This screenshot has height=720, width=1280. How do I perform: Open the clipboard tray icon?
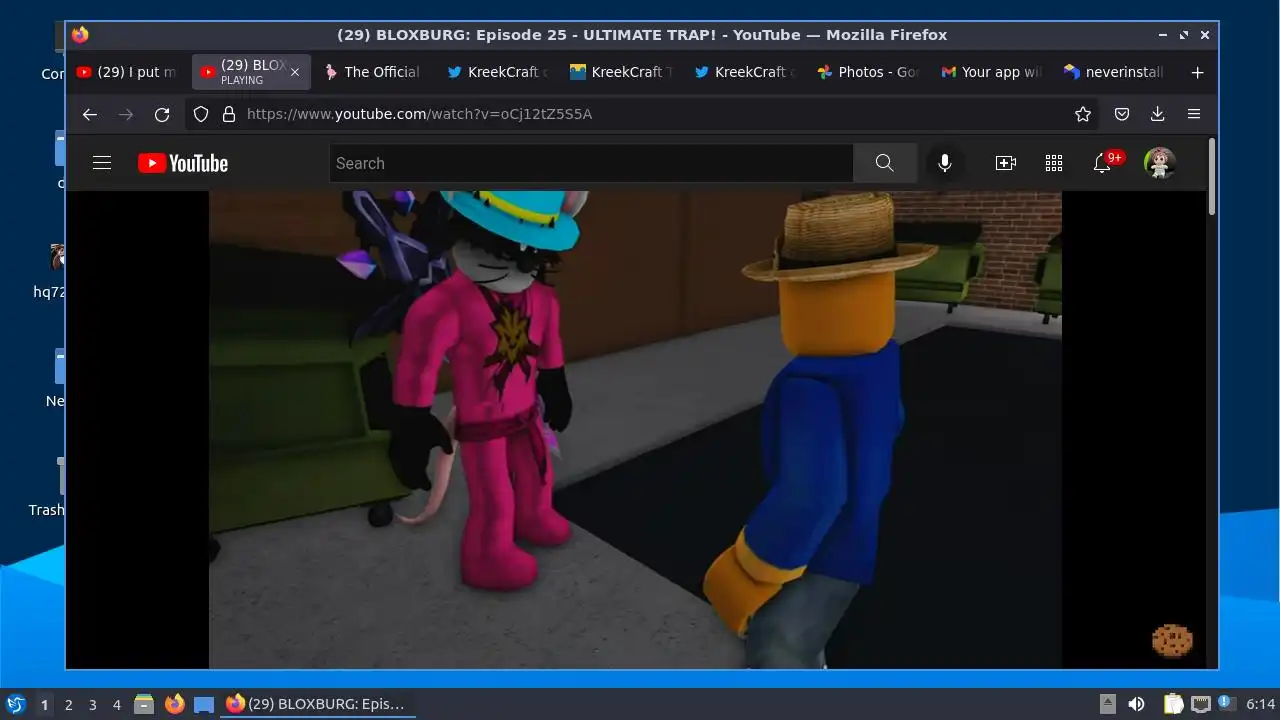[1172, 704]
